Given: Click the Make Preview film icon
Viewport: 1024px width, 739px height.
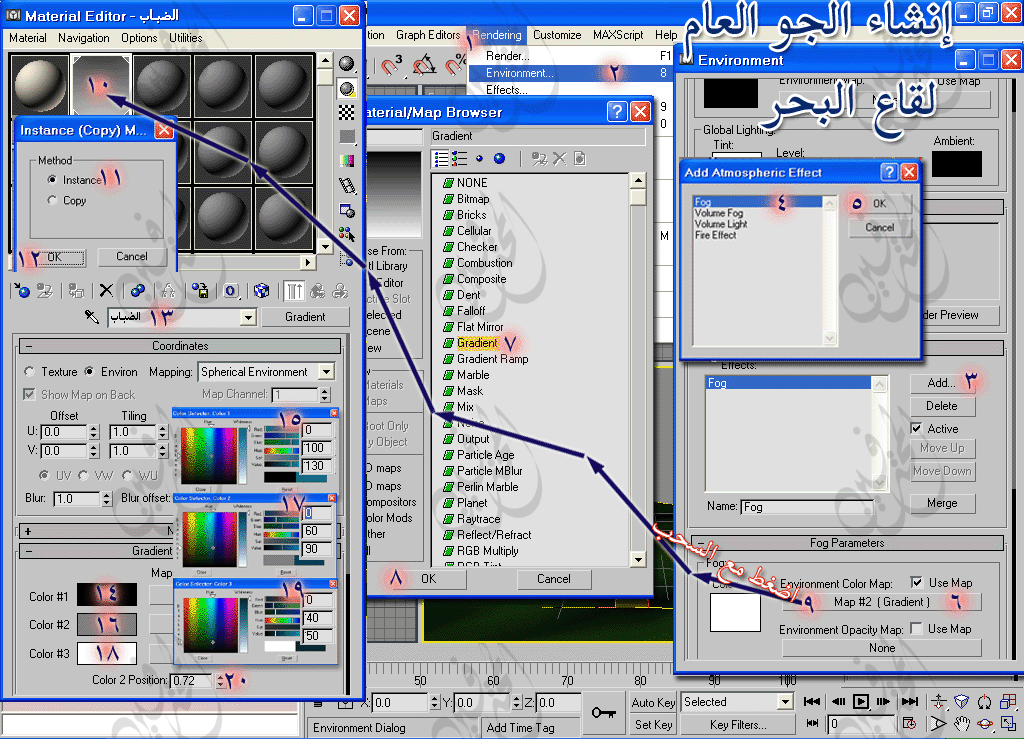Looking at the screenshot, I should coord(347,186).
